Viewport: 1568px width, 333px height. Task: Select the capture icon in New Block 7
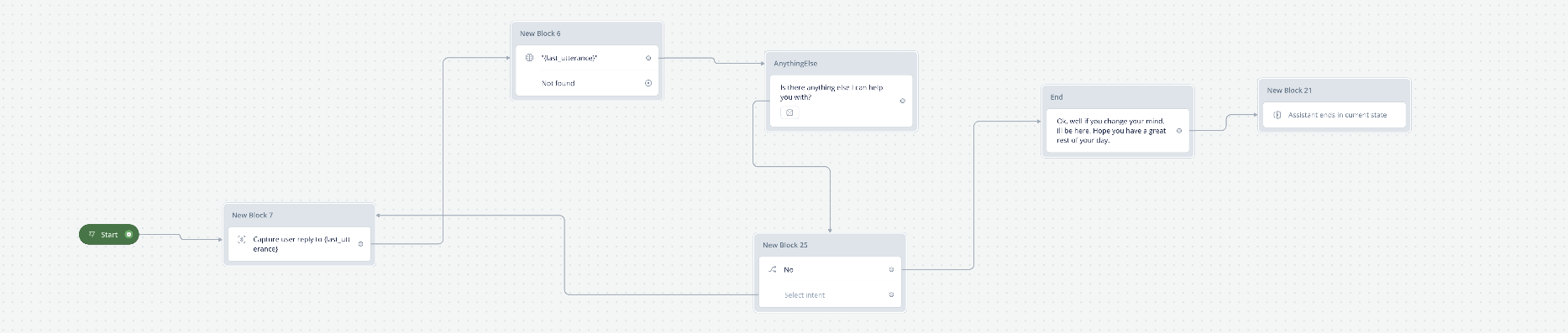242,239
